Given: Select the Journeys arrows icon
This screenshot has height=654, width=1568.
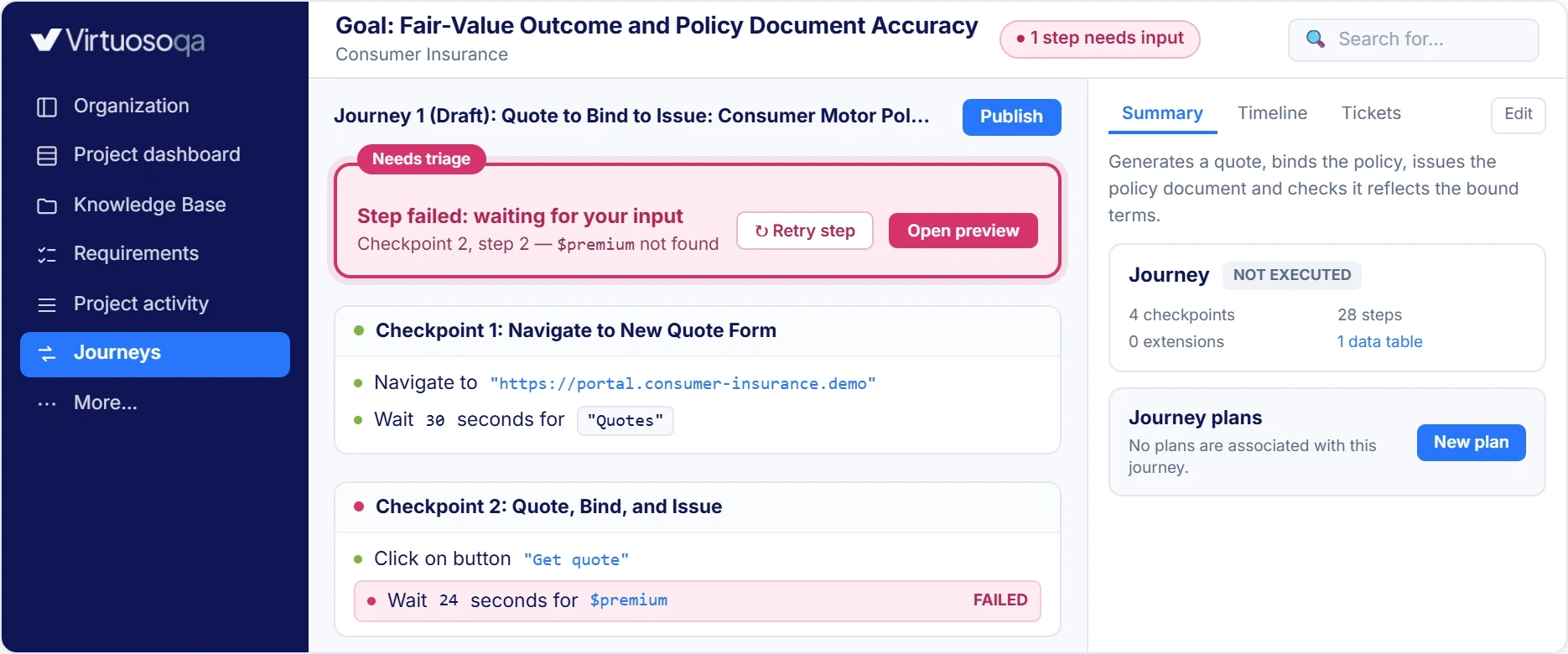Looking at the screenshot, I should (47, 353).
